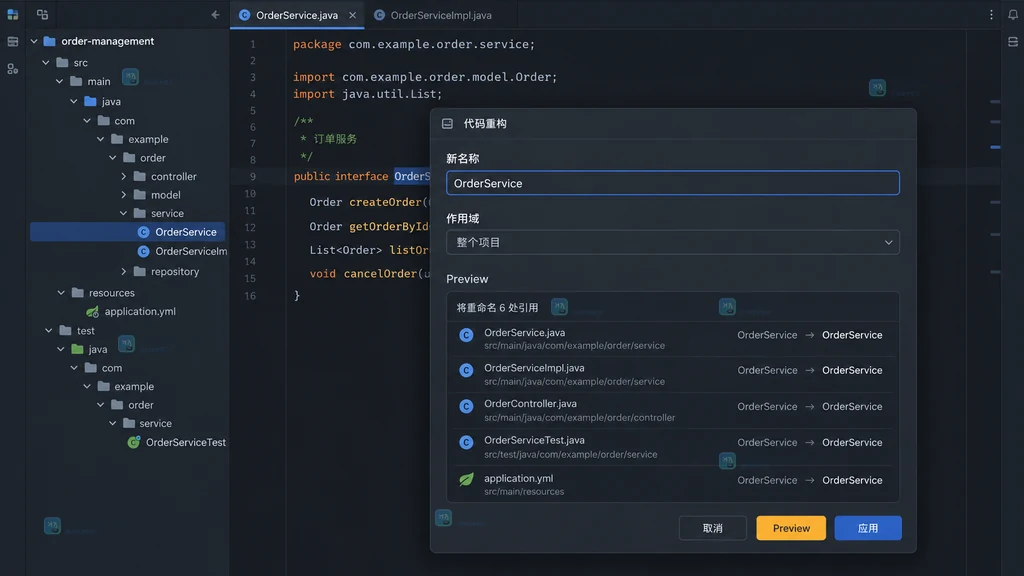Close the OrderService.java tab
This screenshot has height=576, width=1024.
pos(353,15)
